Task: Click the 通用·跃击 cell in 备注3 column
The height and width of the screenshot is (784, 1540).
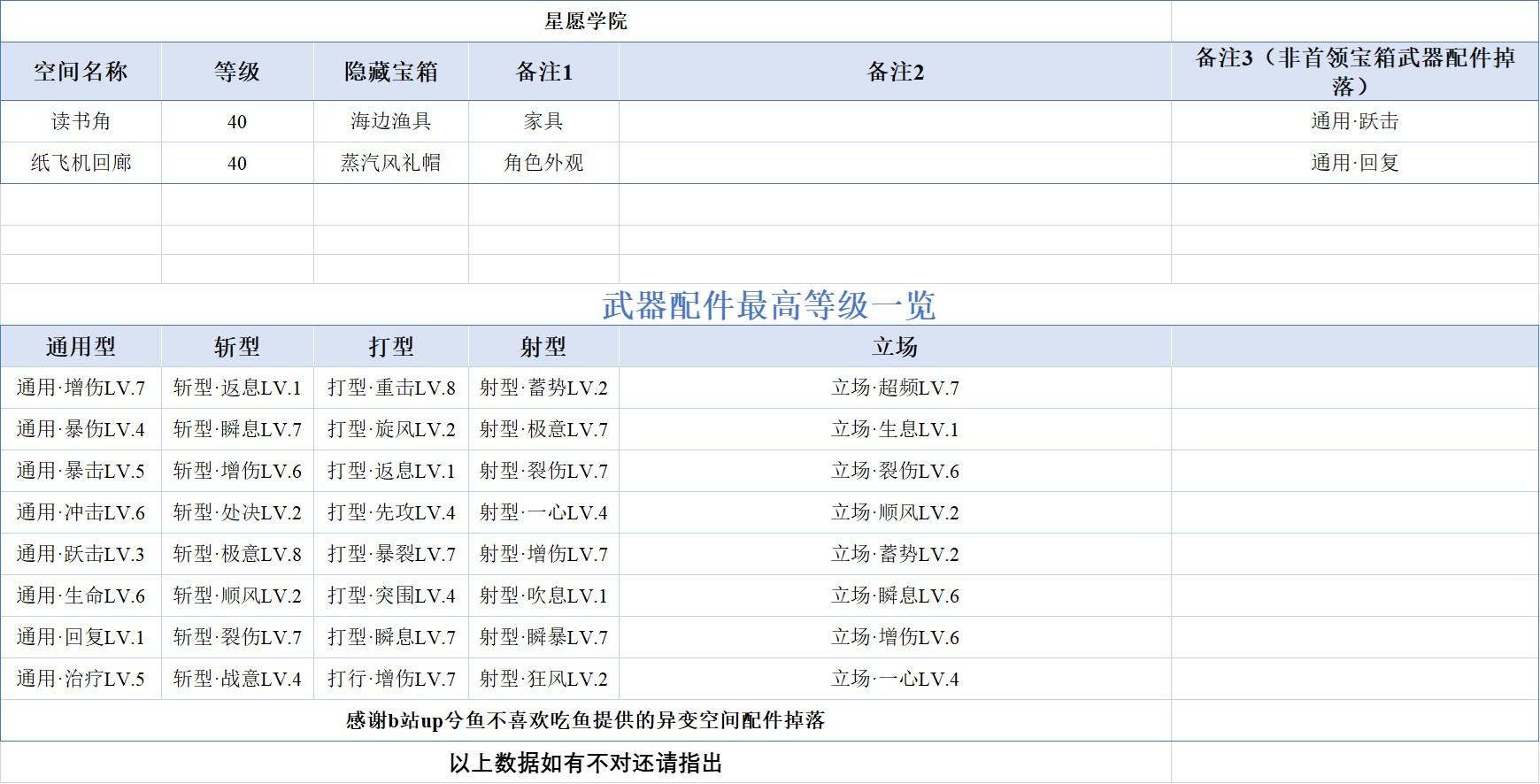Action: coord(1354,121)
